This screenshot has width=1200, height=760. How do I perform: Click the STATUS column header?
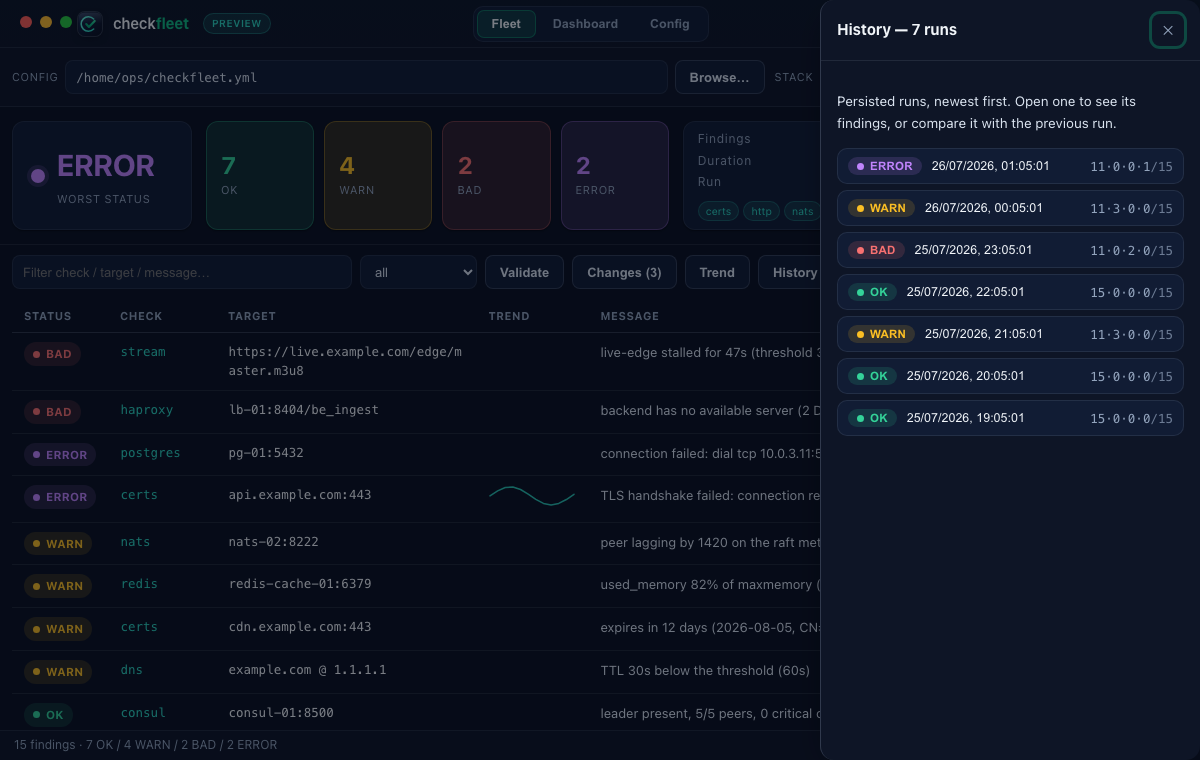pos(48,316)
